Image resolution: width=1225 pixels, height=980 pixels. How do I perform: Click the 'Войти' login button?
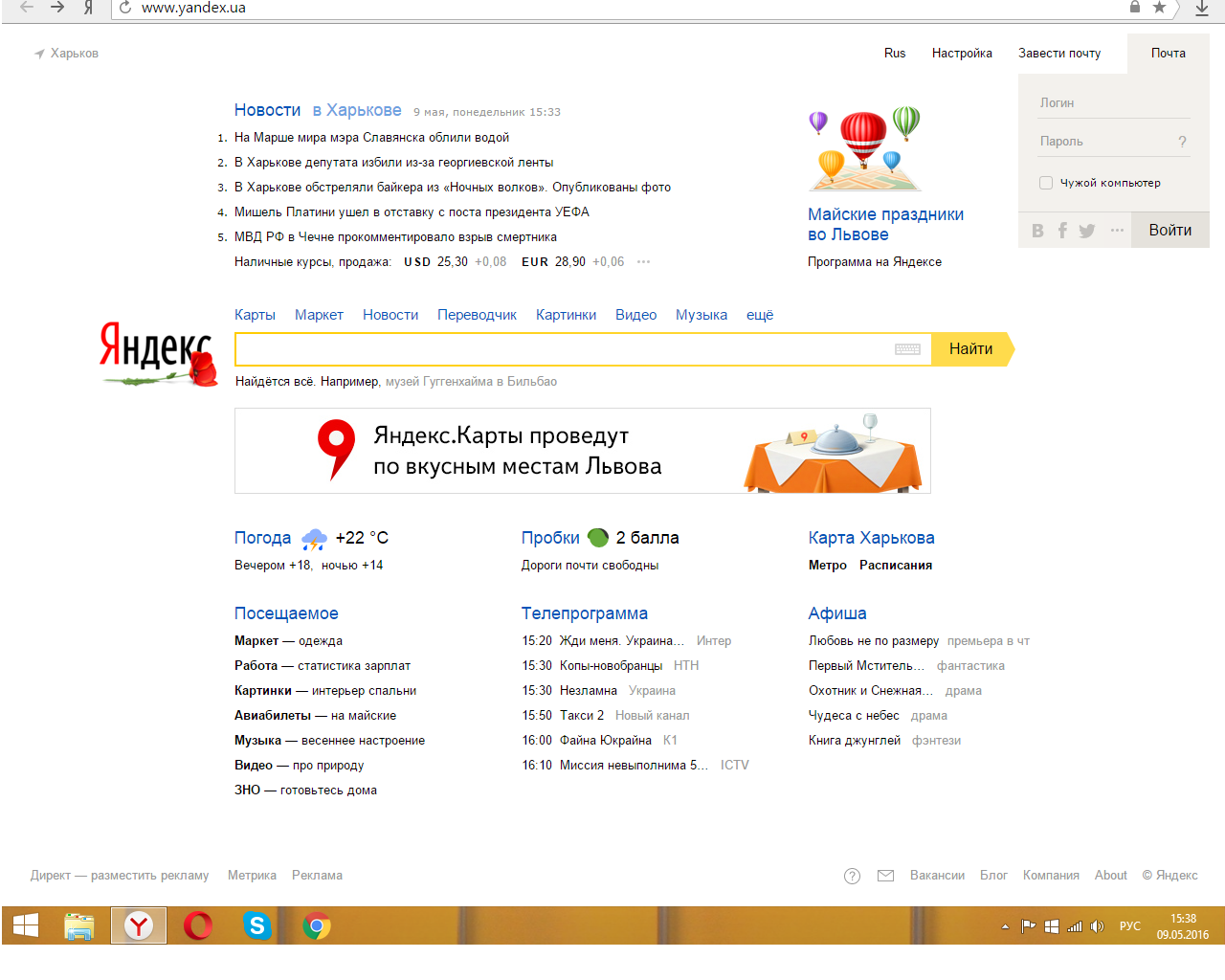point(1170,231)
